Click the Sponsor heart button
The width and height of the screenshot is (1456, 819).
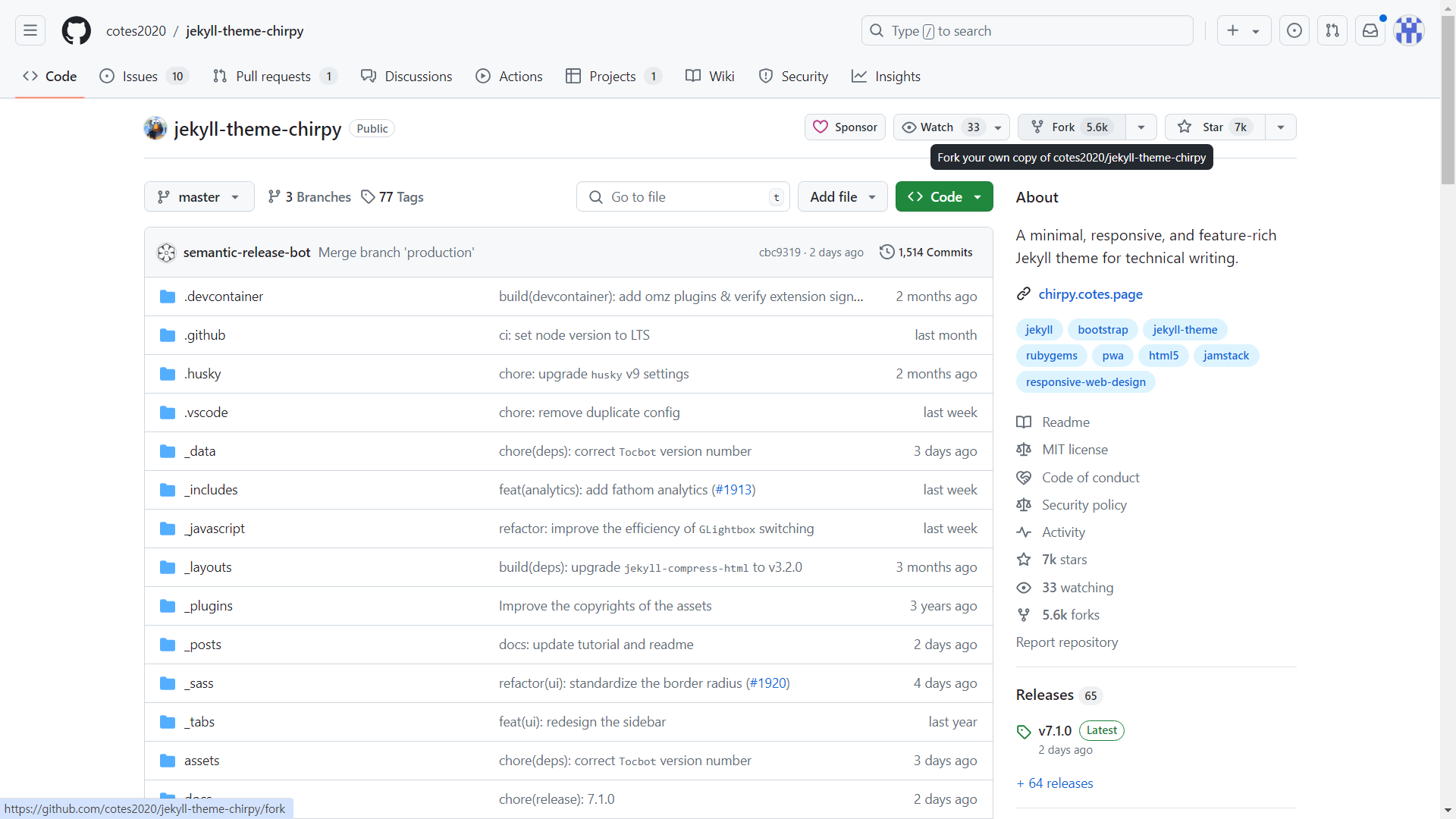(845, 127)
